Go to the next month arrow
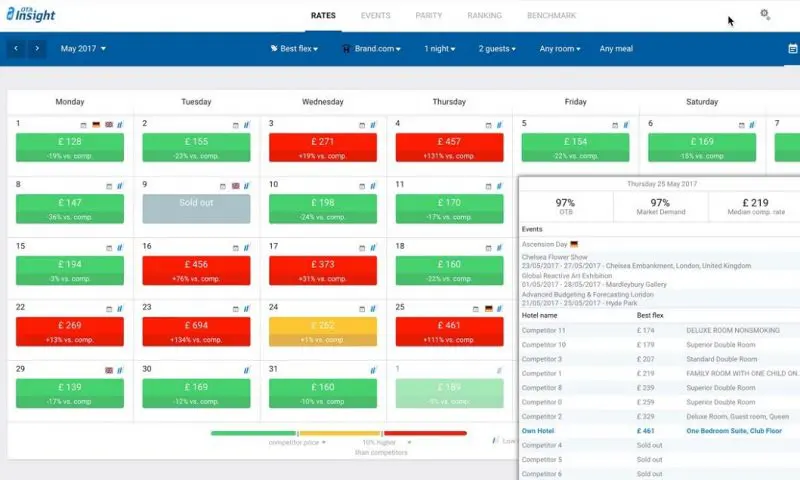Screen dimensions: 800x480 pos(37,48)
